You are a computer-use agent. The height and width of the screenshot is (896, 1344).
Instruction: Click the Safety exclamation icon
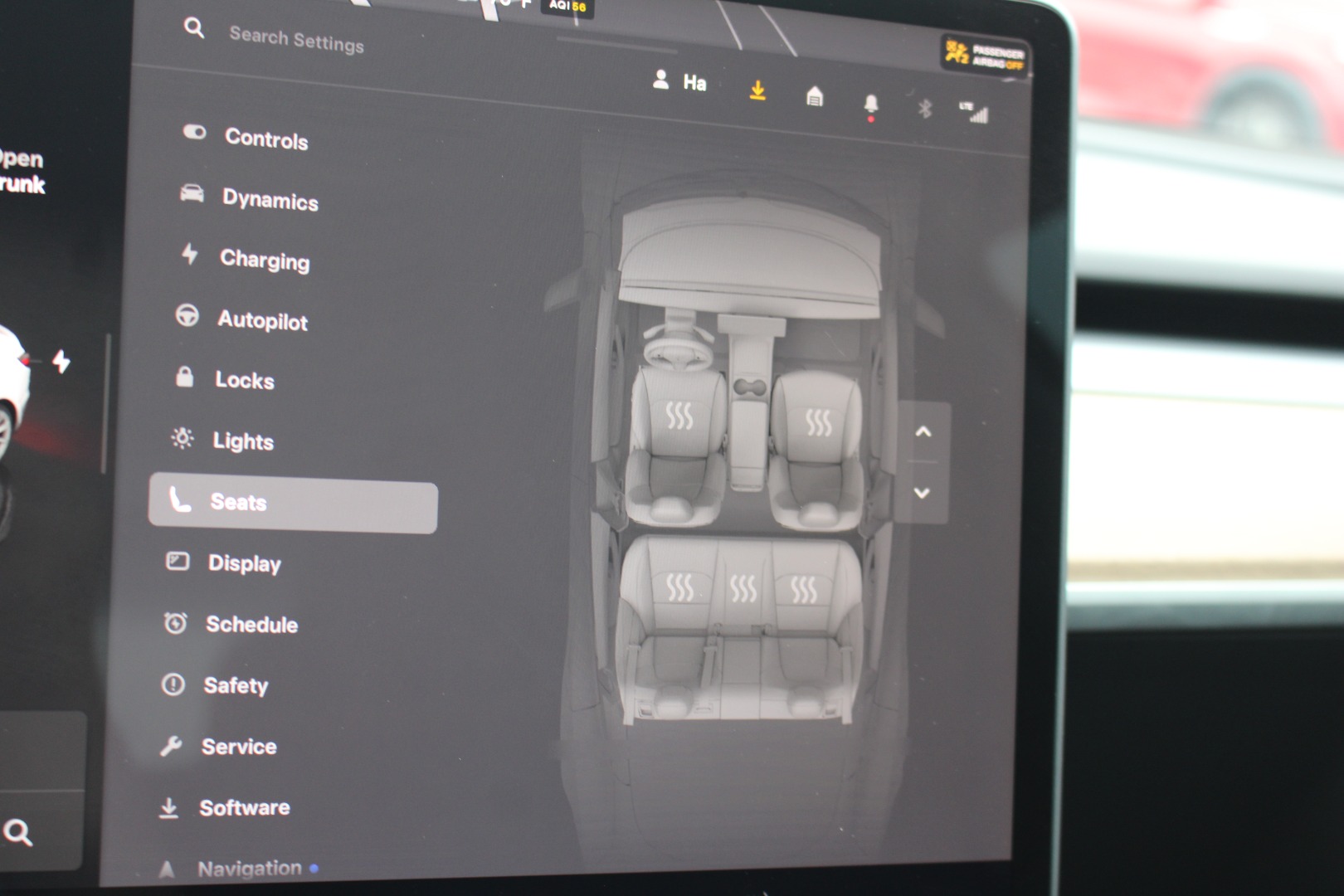[173, 684]
